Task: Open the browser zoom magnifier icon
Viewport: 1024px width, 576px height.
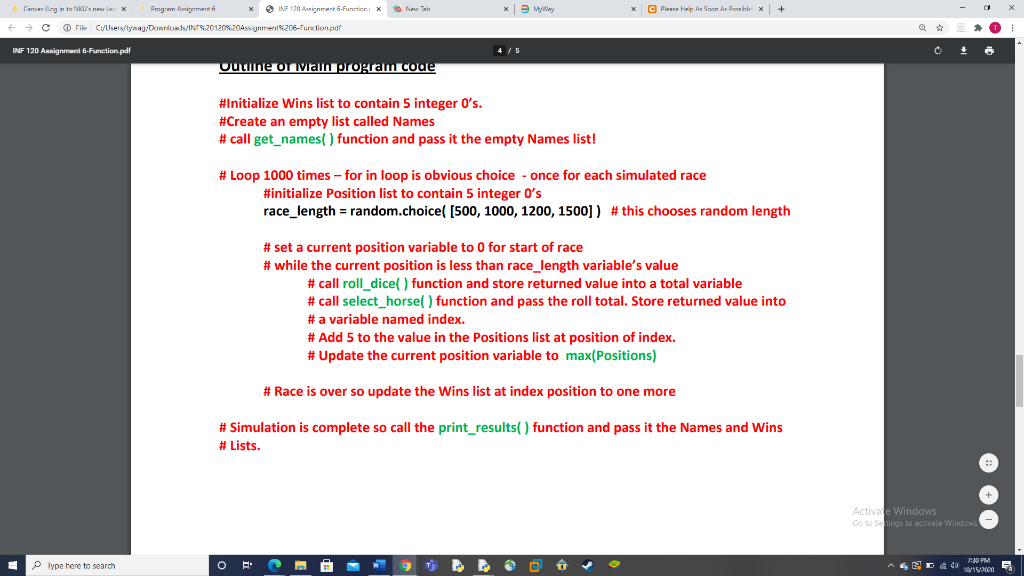Action: point(922,27)
